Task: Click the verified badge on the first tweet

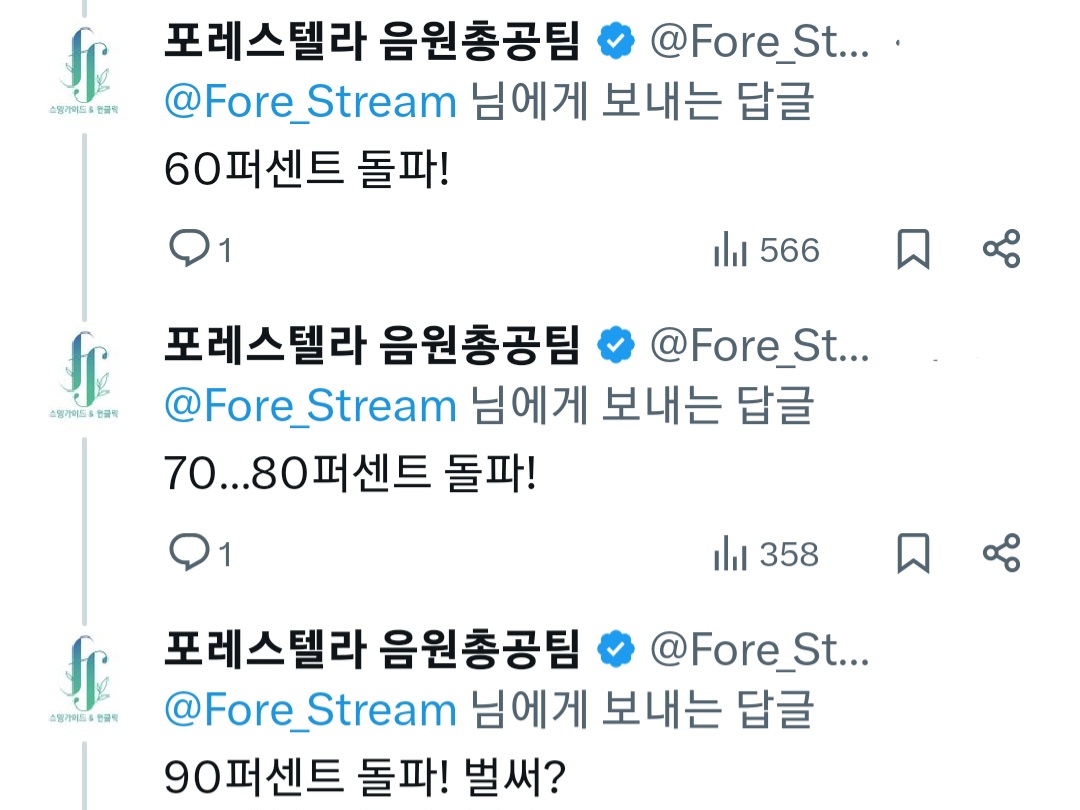Action: pyautogui.click(x=616, y=42)
